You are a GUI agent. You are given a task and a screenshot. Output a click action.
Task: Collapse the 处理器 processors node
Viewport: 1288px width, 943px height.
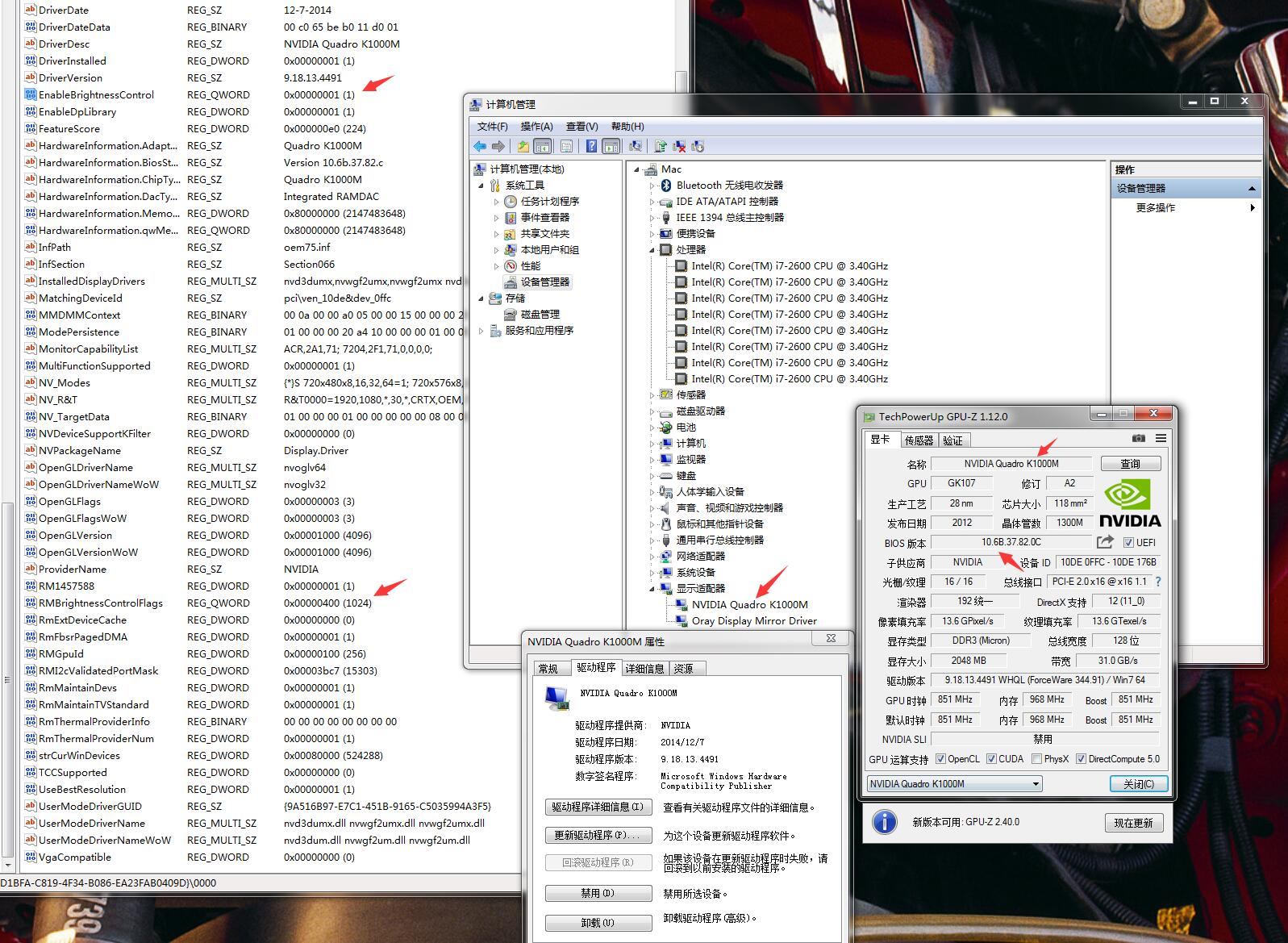click(x=652, y=250)
